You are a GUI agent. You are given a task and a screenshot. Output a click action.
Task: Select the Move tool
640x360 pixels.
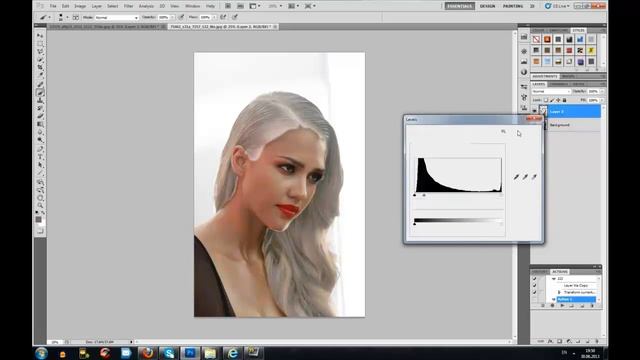[x=40, y=36]
